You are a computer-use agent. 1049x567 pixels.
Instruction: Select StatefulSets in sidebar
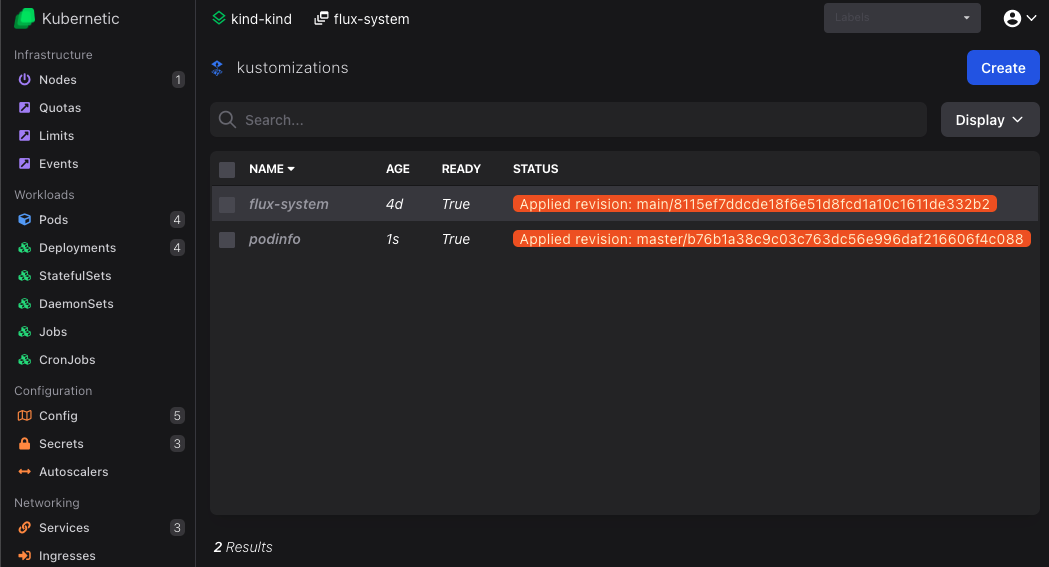click(75, 275)
